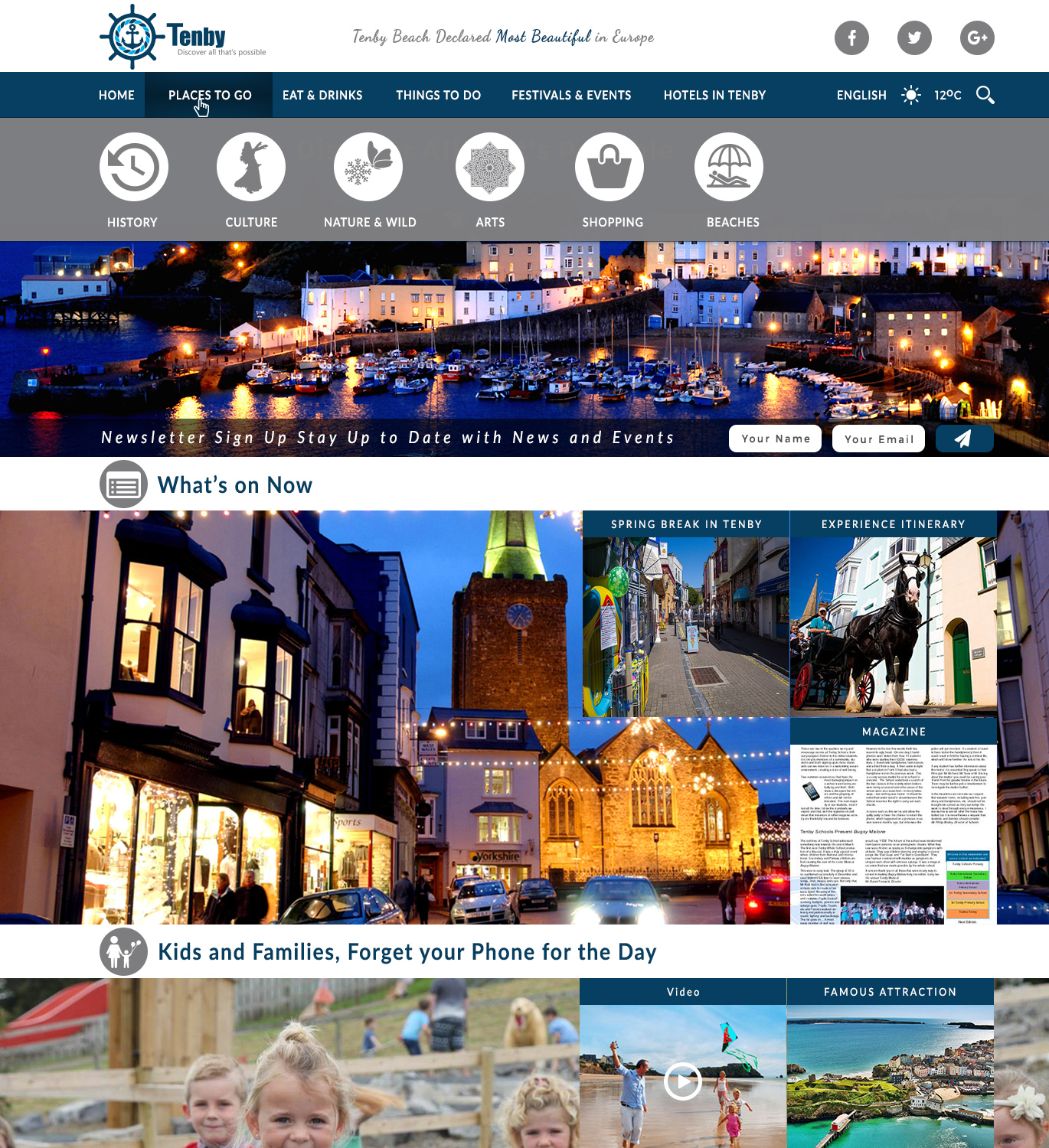This screenshot has width=1049, height=1148.
Task: Focus the Your Email field
Action: click(878, 439)
